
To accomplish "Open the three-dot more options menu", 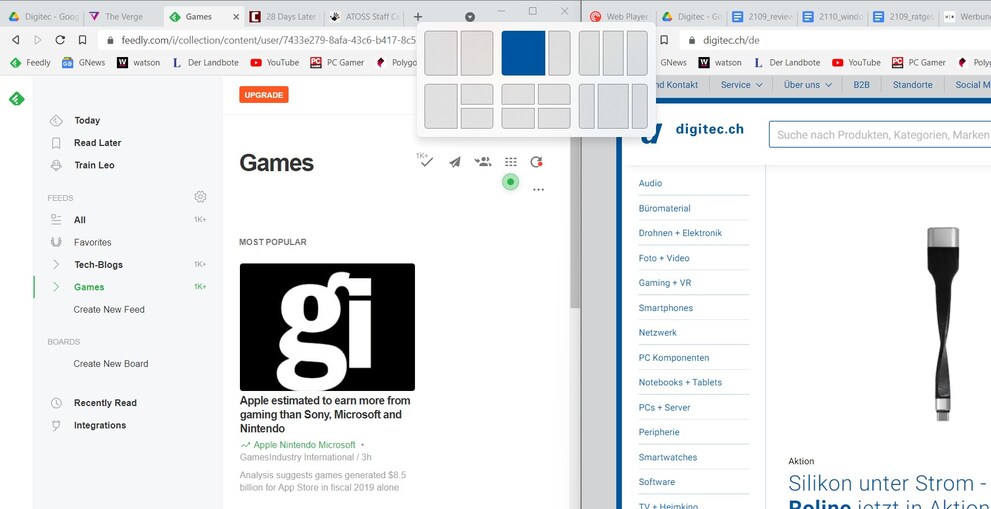I will click(x=538, y=189).
